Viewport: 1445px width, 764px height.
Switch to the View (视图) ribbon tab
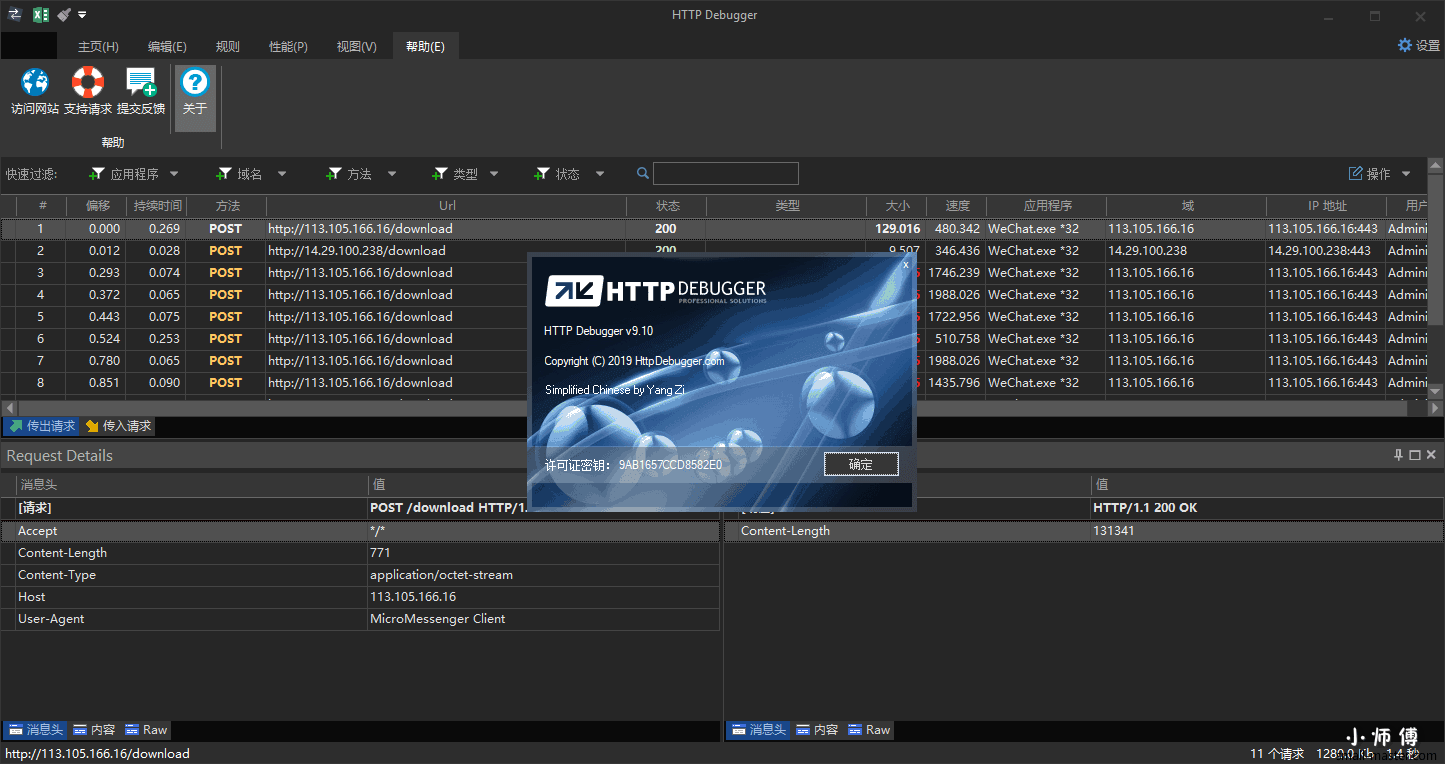point(357,47)
